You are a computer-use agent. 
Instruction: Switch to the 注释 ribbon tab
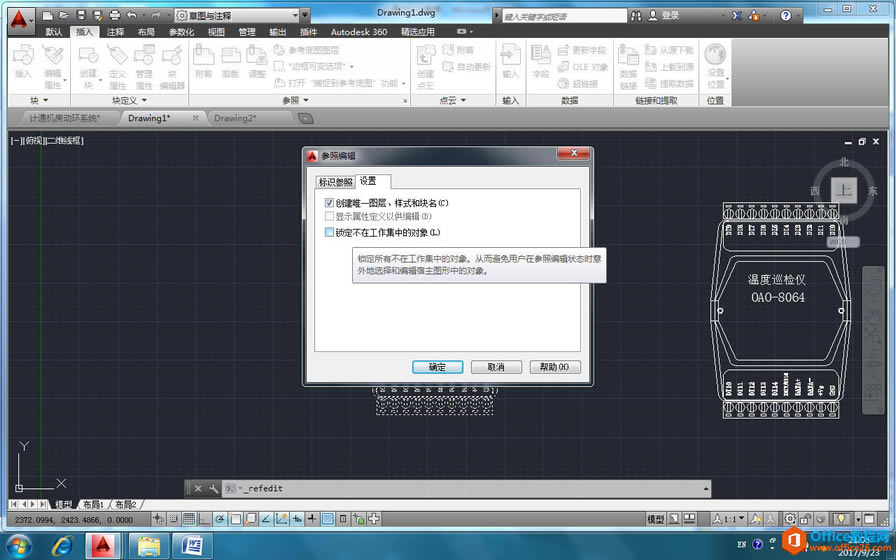point(115,32)
